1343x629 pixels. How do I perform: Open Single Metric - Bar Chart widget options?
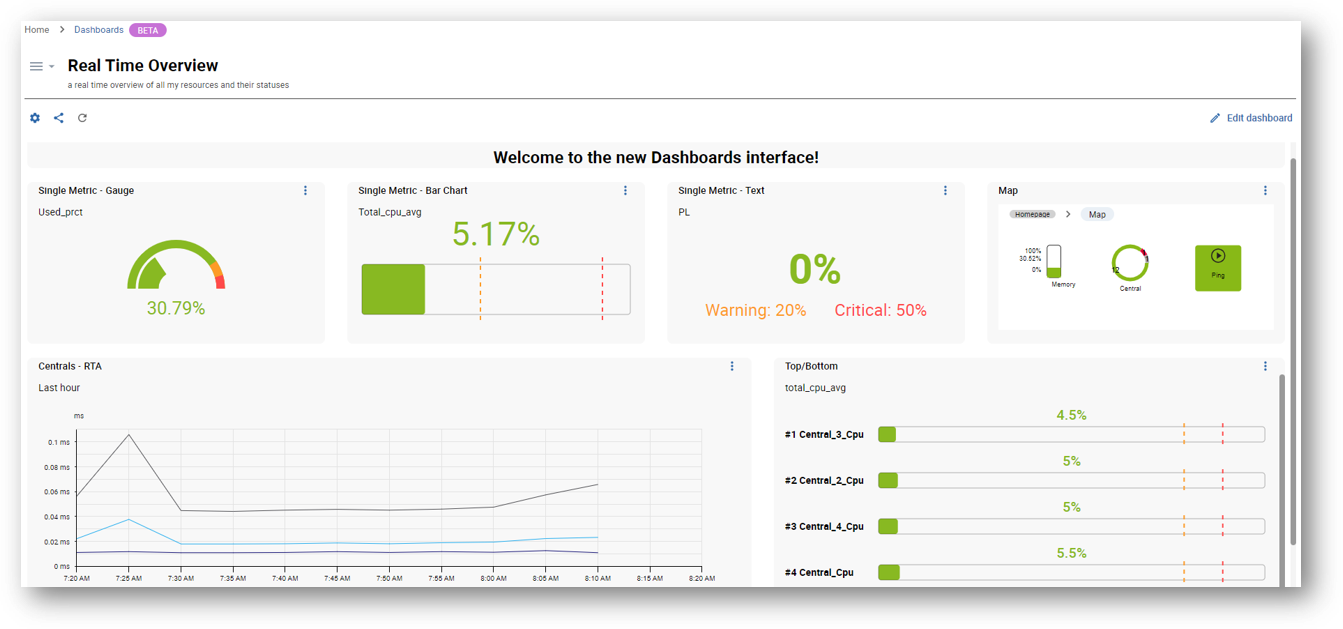coord(625,191)
